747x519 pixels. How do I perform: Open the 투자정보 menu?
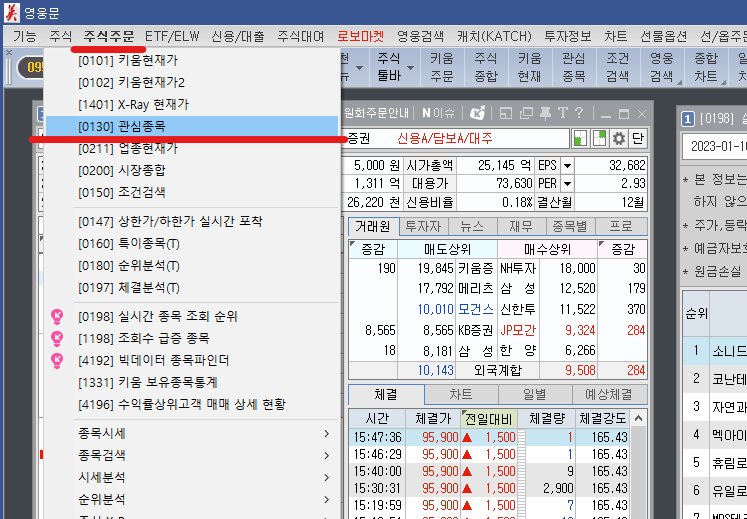567,36
